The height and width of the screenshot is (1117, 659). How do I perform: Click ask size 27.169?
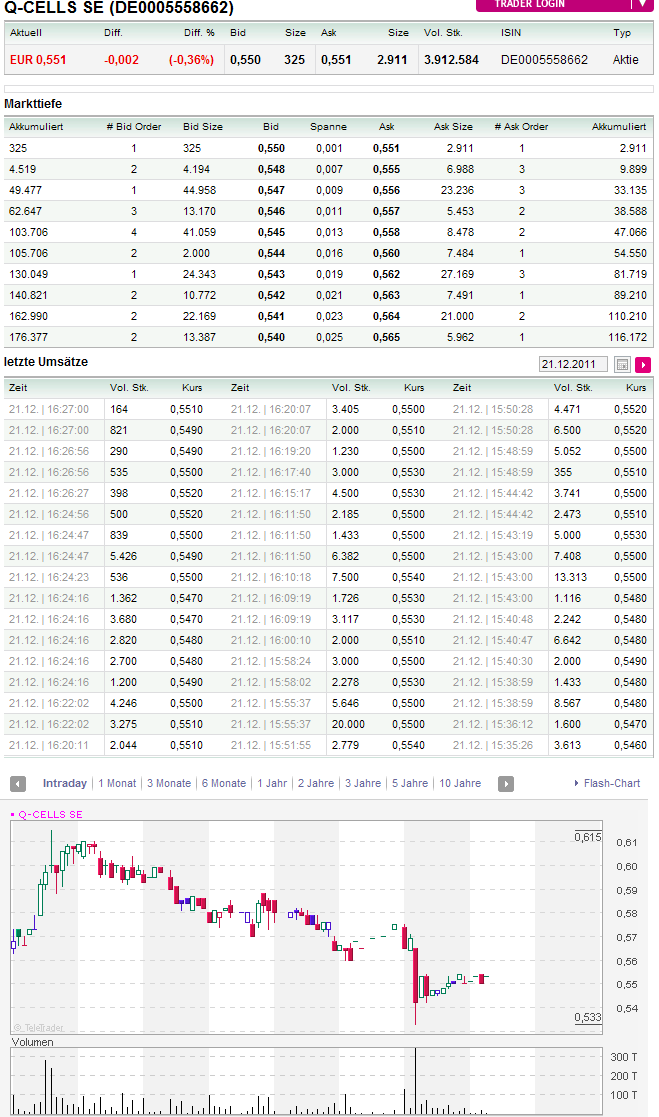[x=457, y=274]
